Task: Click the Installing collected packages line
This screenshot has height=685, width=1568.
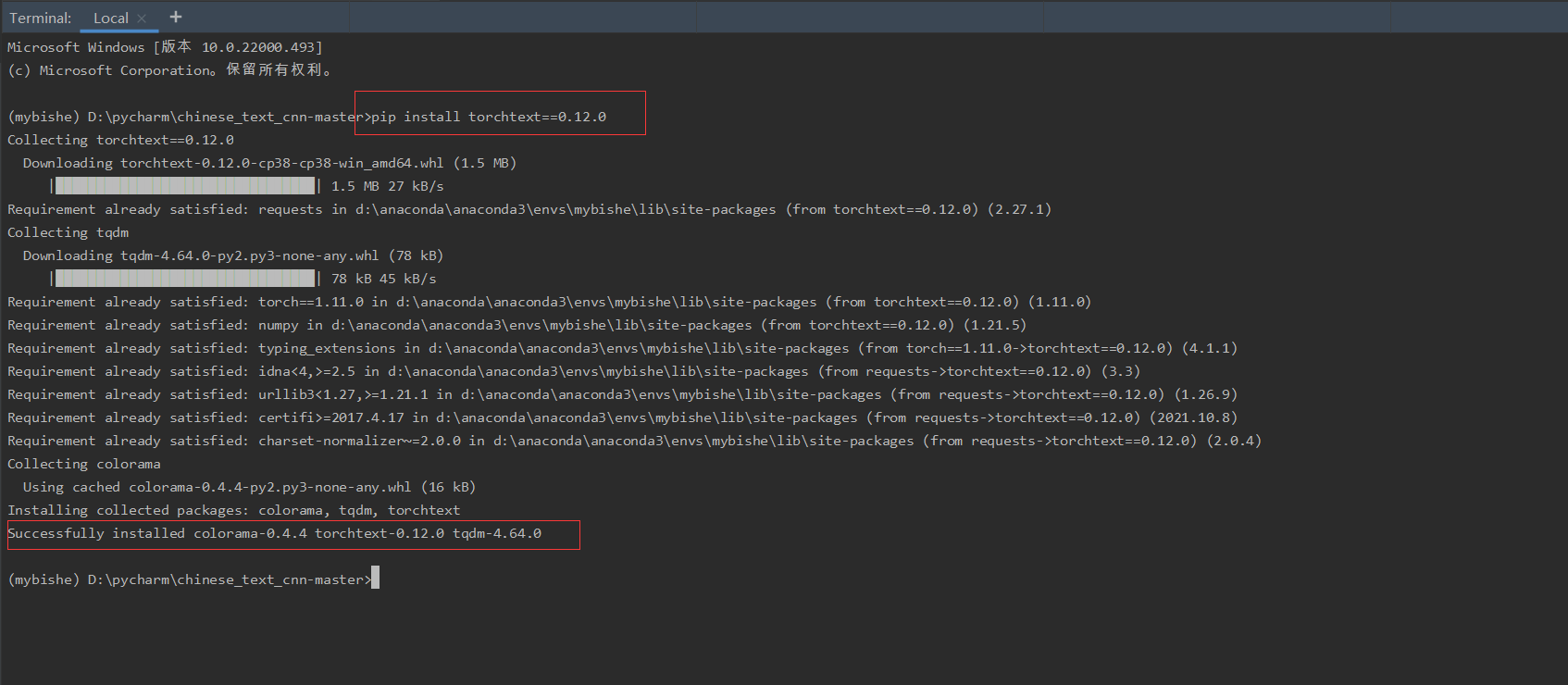Action: [234, 510]
